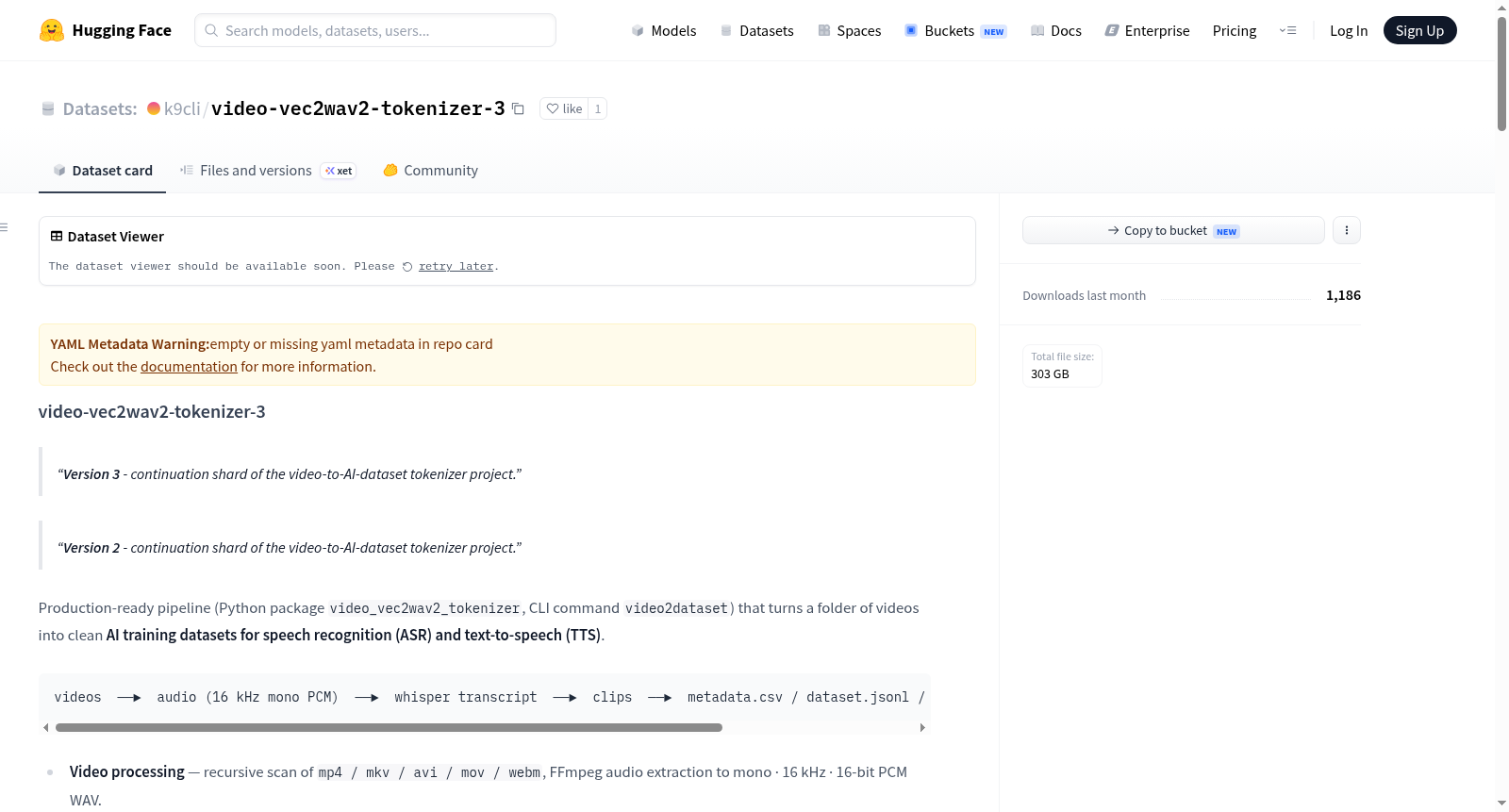Click the Log In link
This screenshot has width=1509, height=812.
click(x=1349, y=30)
